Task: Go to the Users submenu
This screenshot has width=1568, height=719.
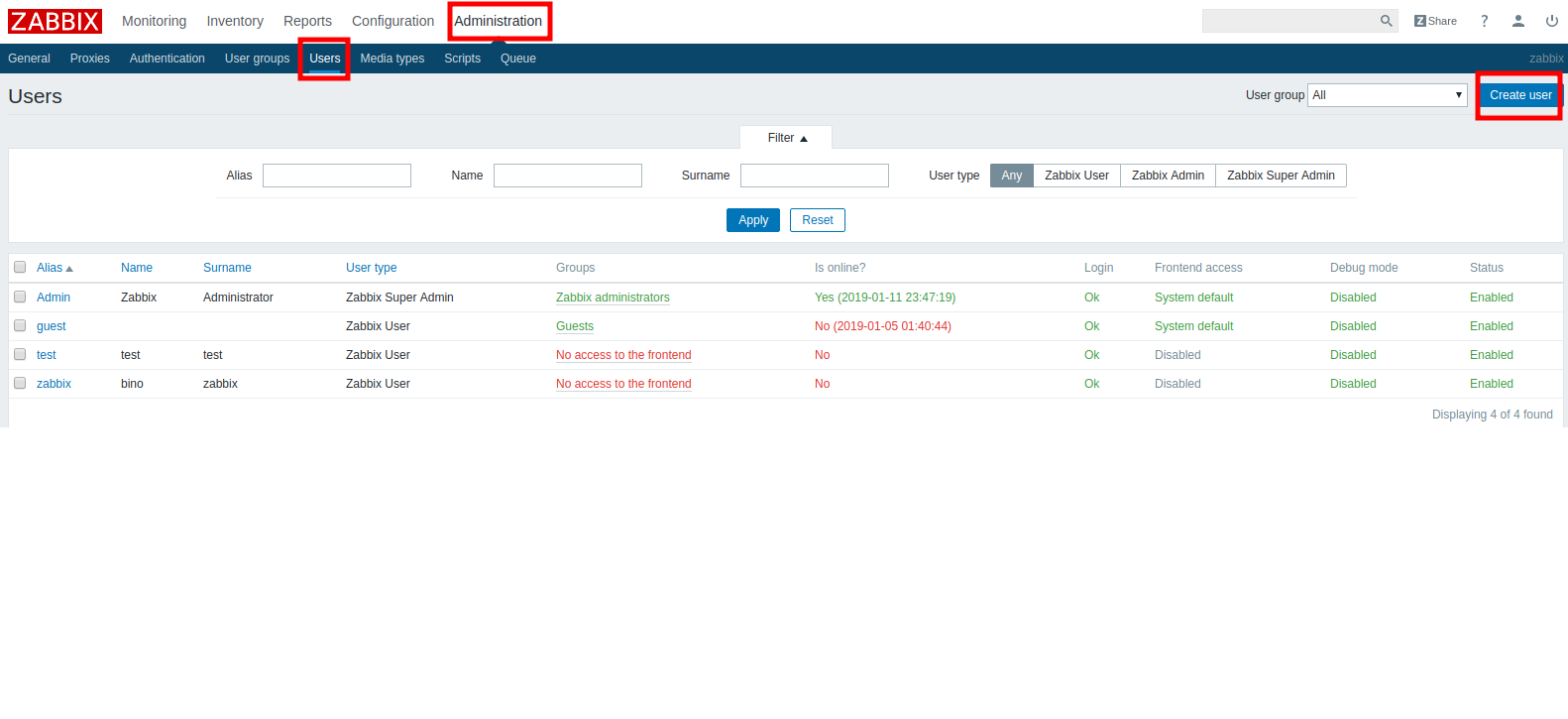Action: [x=325, y=59]
